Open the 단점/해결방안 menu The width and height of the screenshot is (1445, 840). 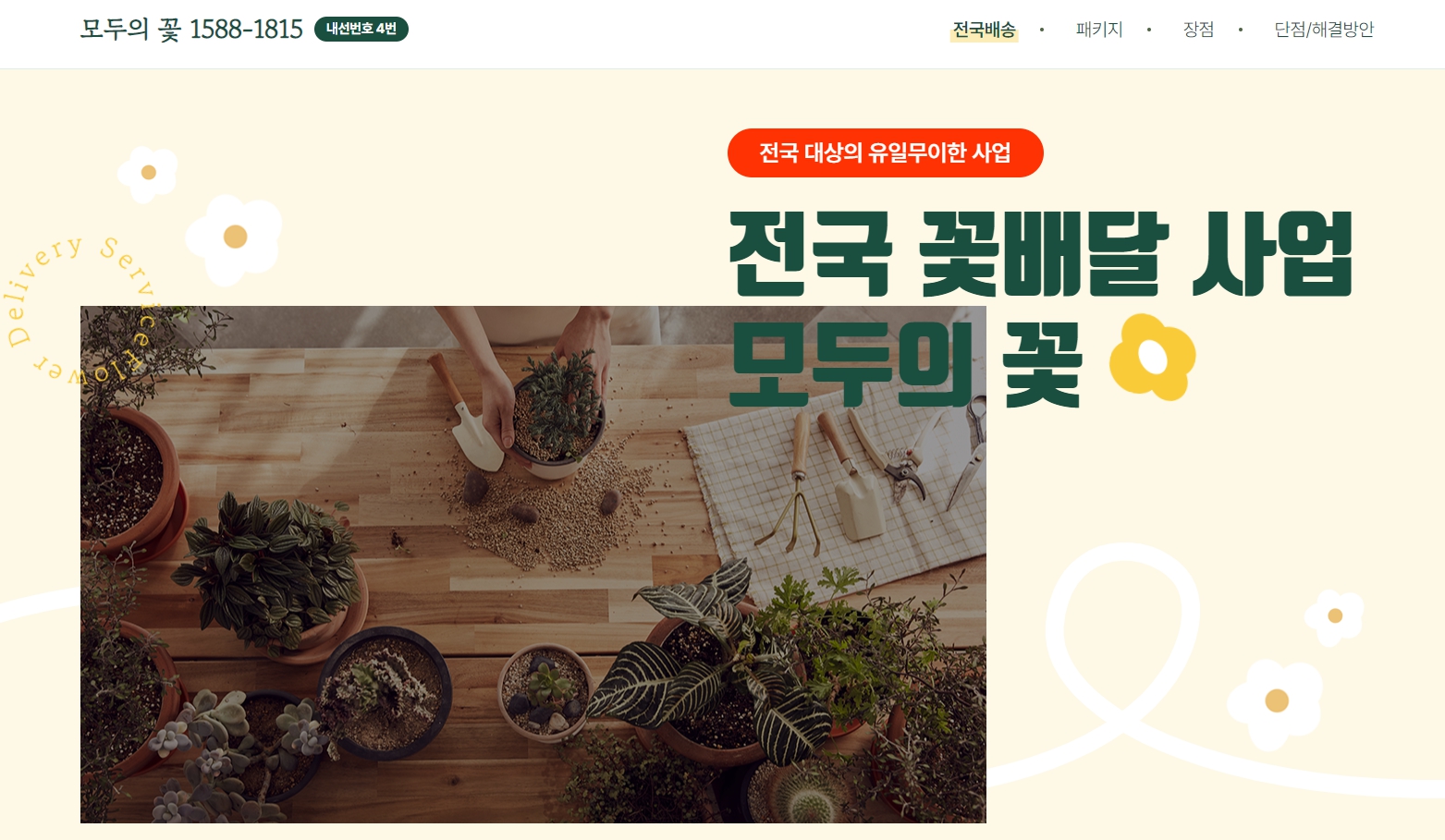point(1324,30)
